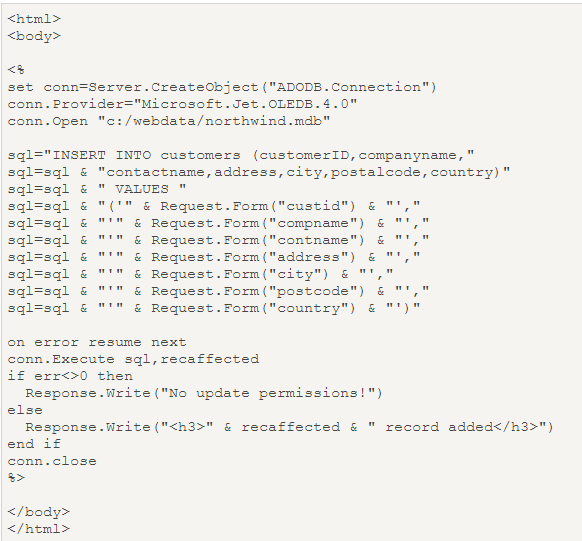The height and width of the screenshot is (541, 582).
Task: Click the text ADODB.Connection in code
Action: pyautogui.click(x=349, y=87)
